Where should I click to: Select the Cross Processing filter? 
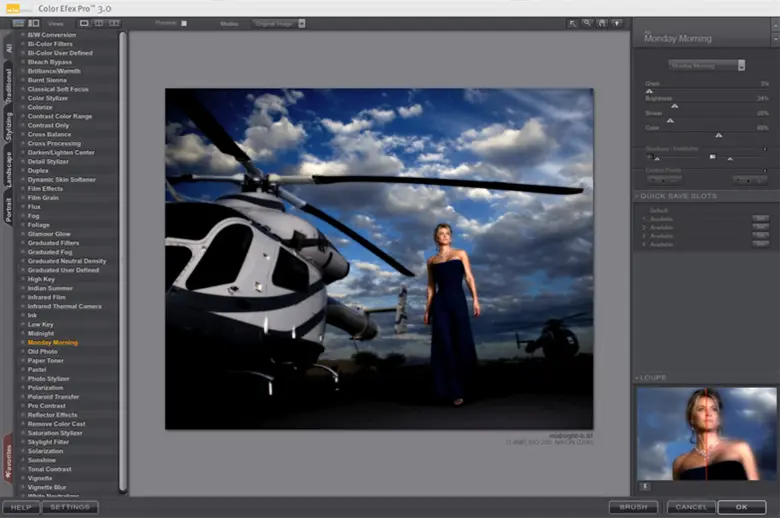pyautogui.click(x=54, y=143)
